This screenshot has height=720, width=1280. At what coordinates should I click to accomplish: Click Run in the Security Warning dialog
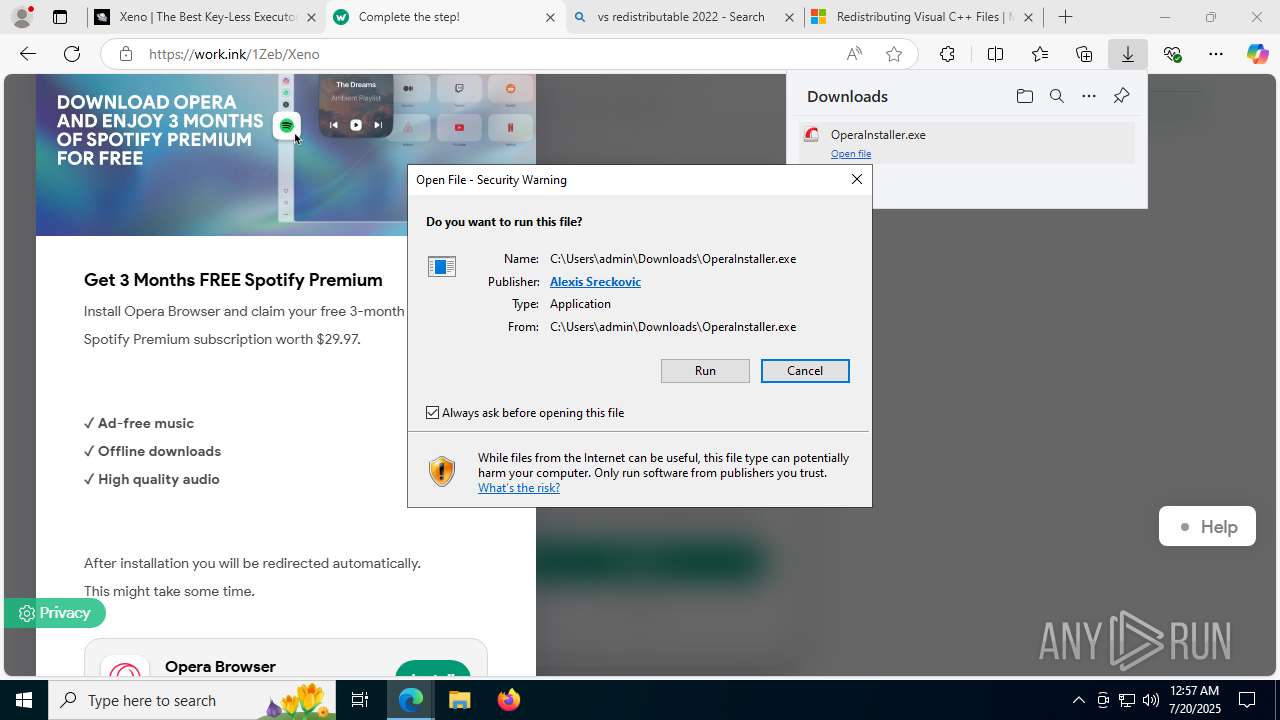(x=705, y=371)
